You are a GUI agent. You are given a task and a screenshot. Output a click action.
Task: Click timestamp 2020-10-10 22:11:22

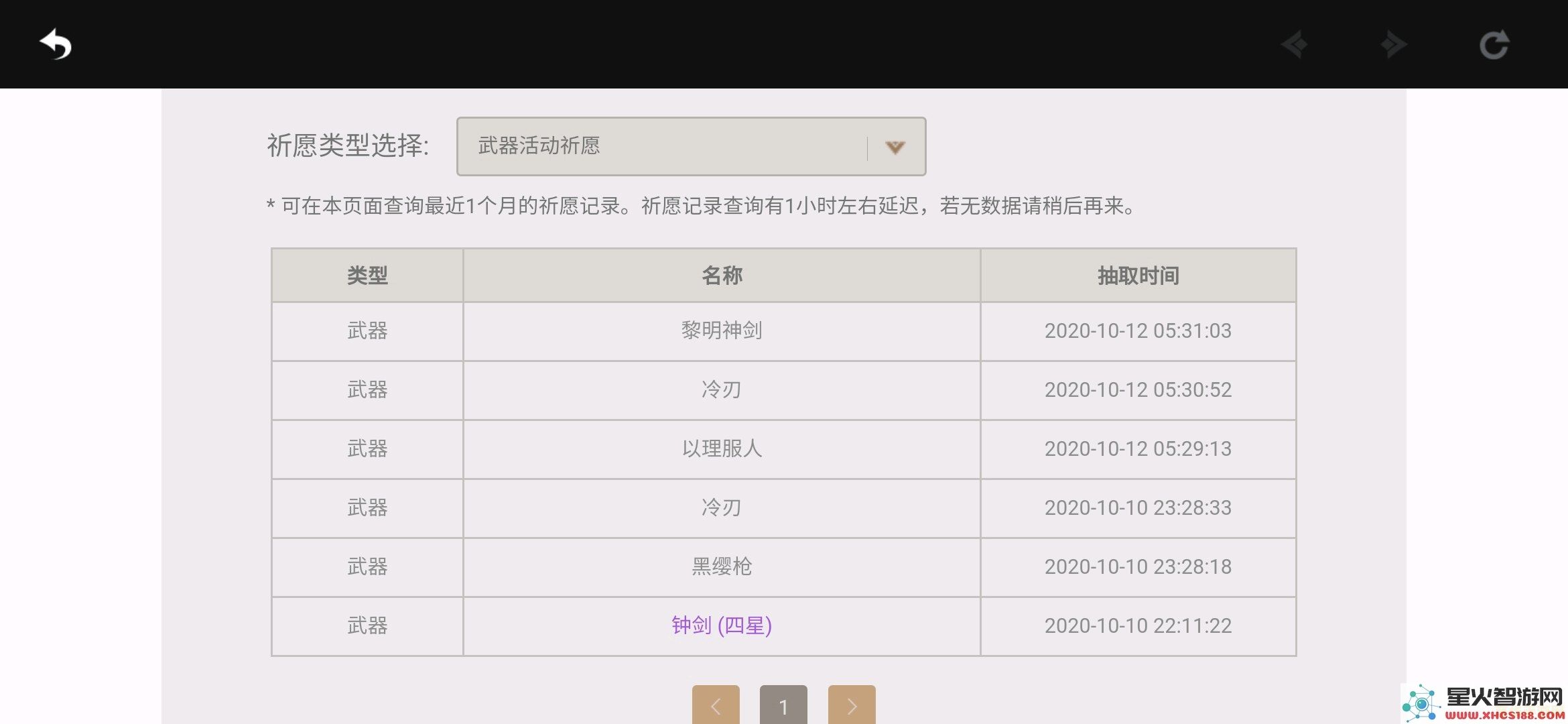coord(1138,625)
